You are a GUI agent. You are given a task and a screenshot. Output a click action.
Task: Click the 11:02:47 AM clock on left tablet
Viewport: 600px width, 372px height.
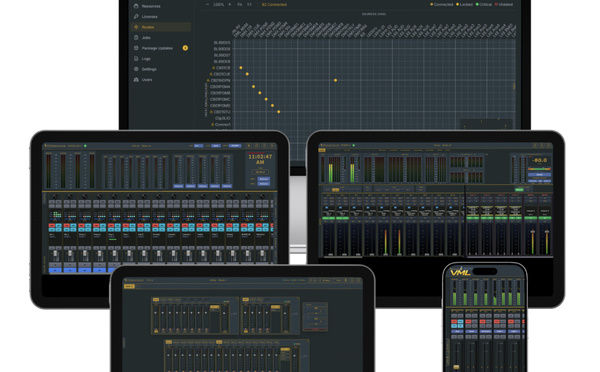point(260,159)
